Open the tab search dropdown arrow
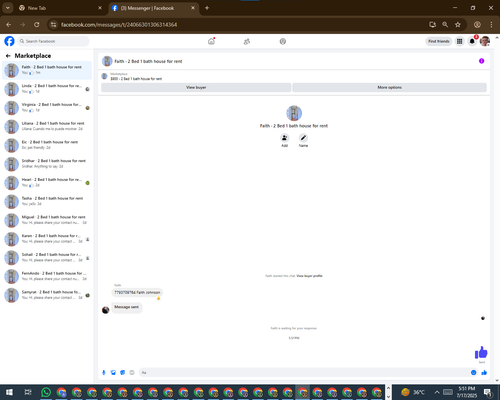Viewport: 500px width, 400px height. [8, 8]
